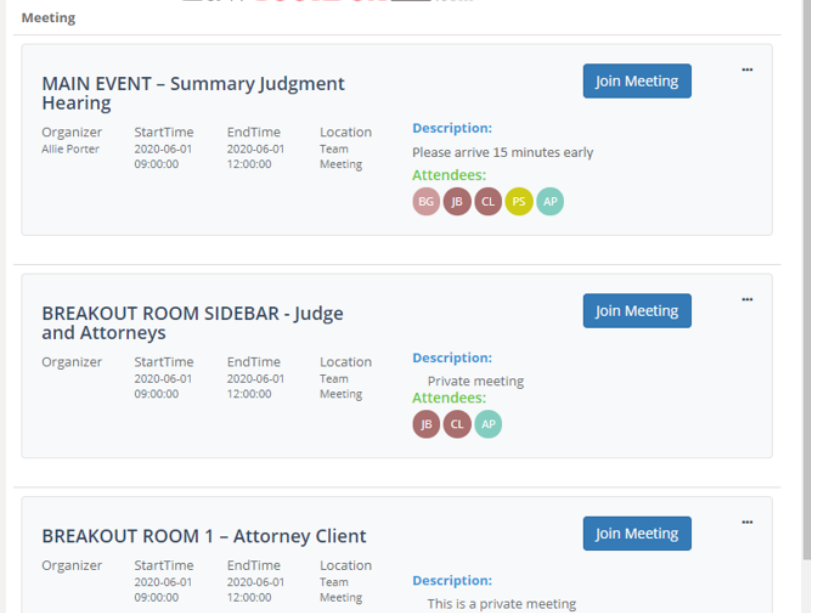Open more options for Main Event meeting
This screenshot has width=819, height=613.
(x=747, y=69)
